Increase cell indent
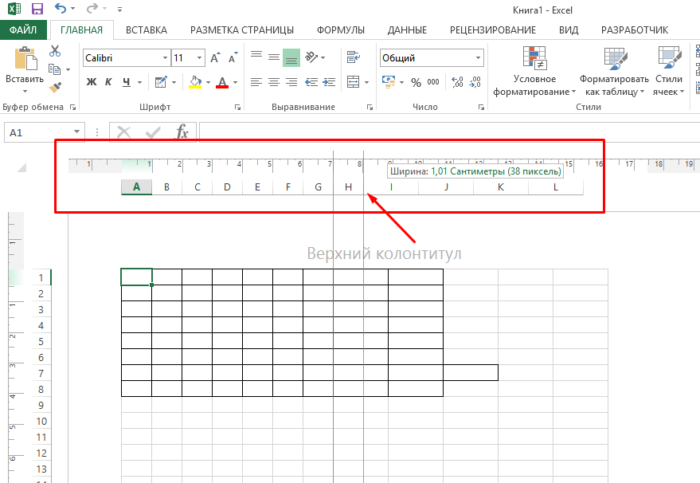 (329, 82)
